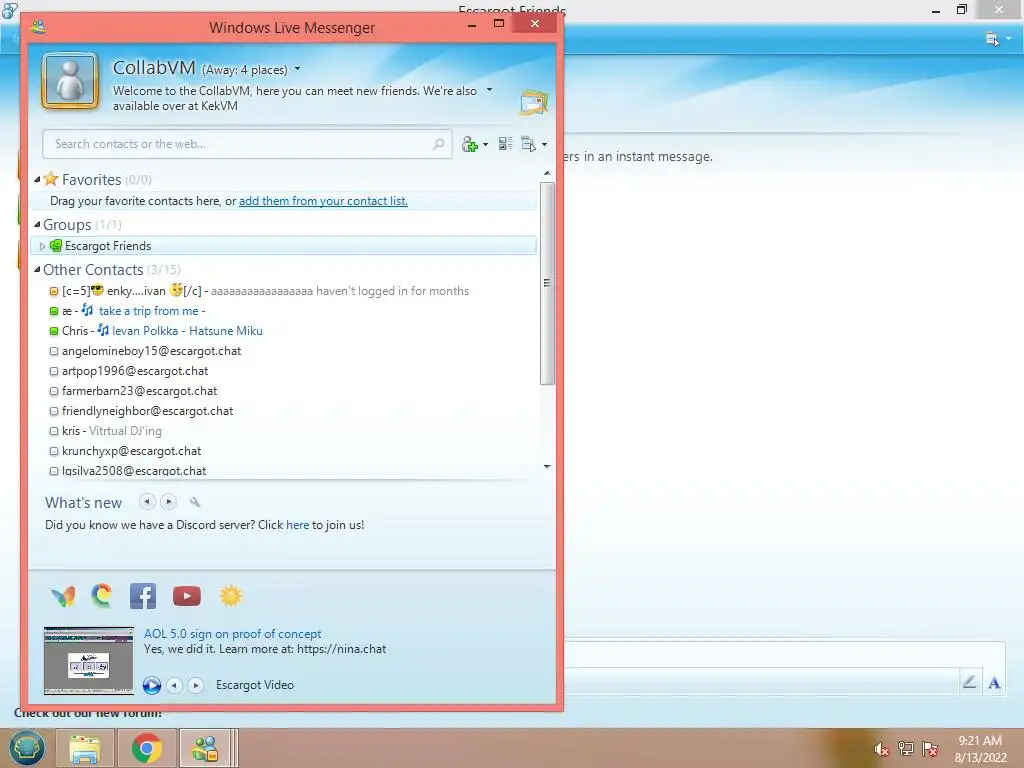Click the change contact list layout icon
This screenshot has width=1024, height=768.
click(x=505, y=144)
